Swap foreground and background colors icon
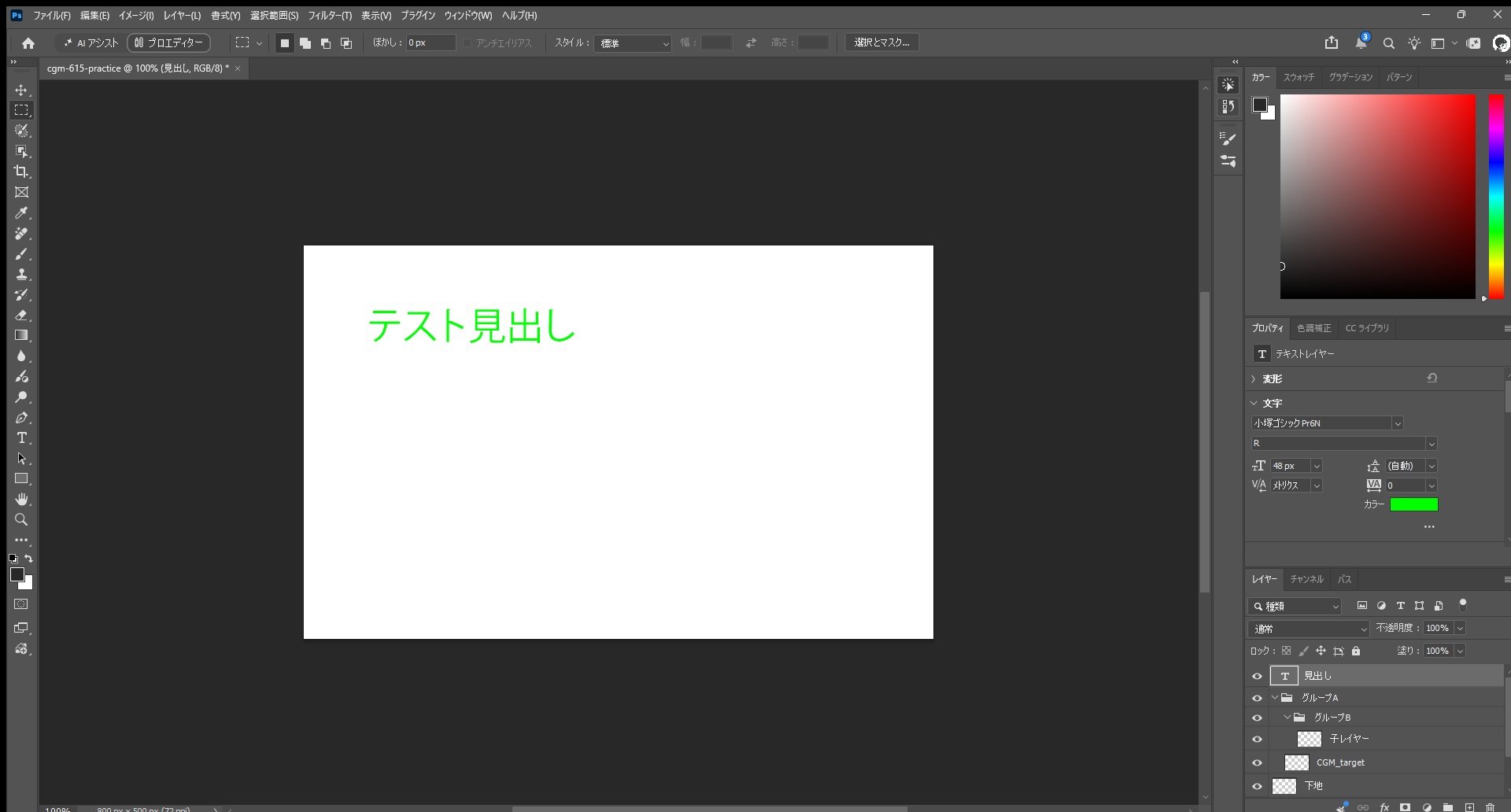The width and height of the screenshot is (1511, 812). (x=28, y=559)
